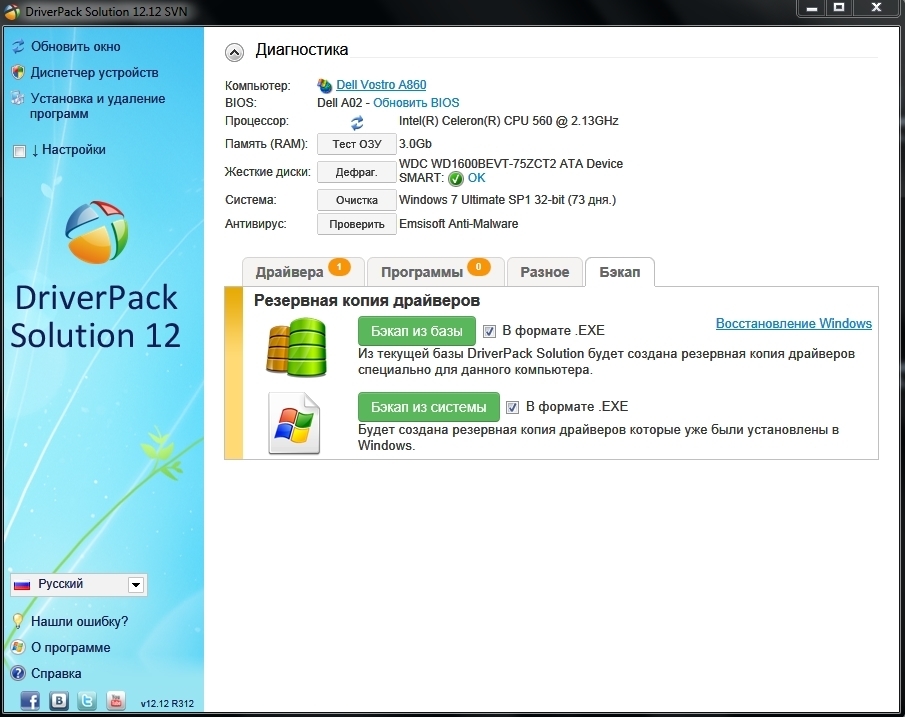Open the Русский language dropdown
Viewport: 905px width, 717px height.
136,585
